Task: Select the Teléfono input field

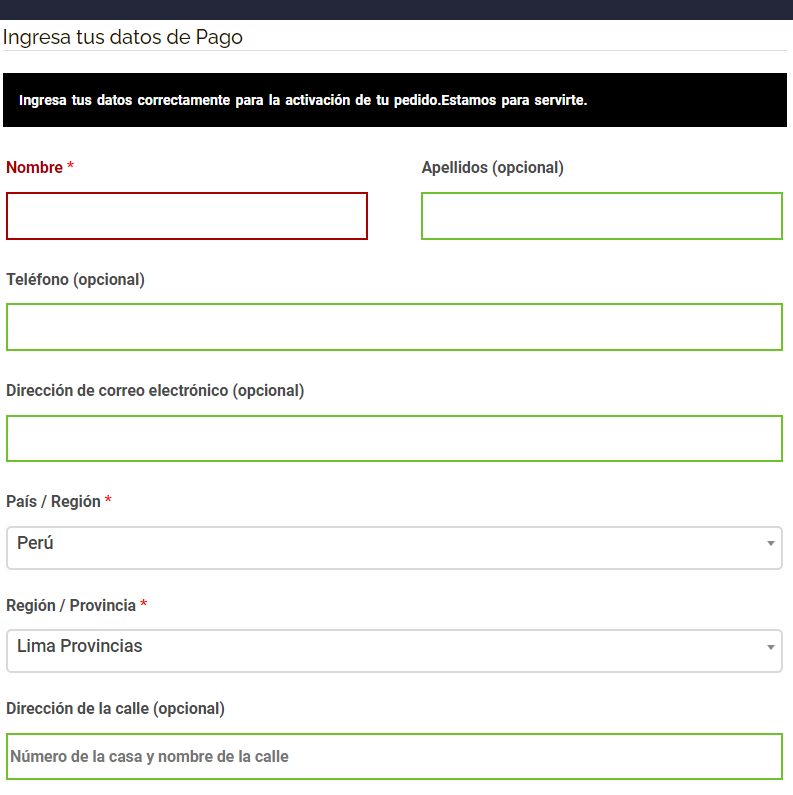Action: point(394,327)
